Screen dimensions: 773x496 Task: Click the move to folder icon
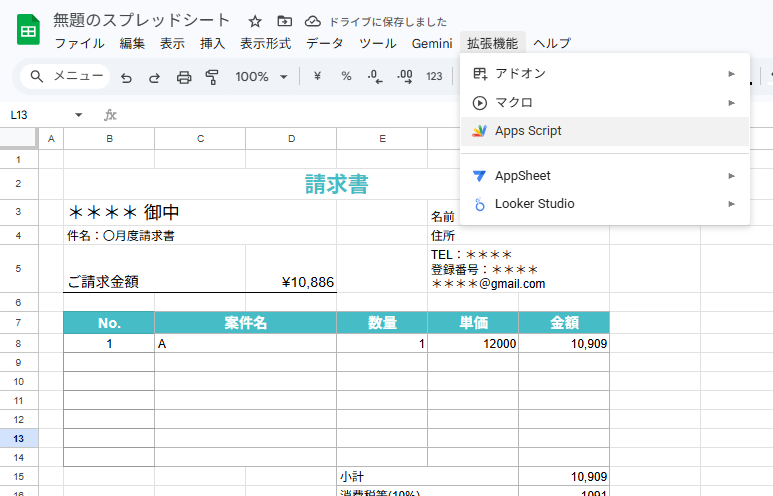pyautogui.click(x=284, y=21)
